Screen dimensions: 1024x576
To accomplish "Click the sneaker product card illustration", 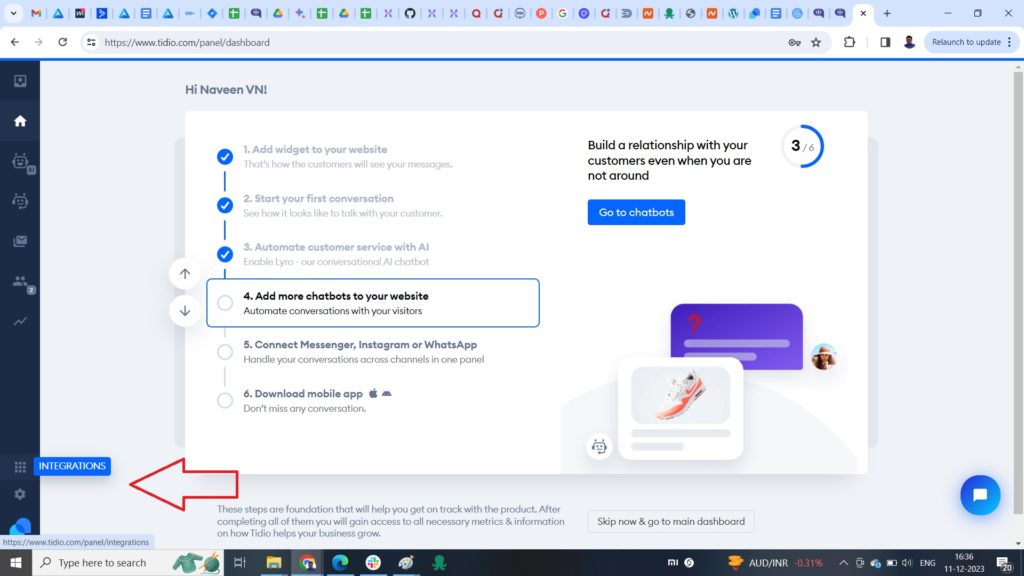I will (680, 408).
